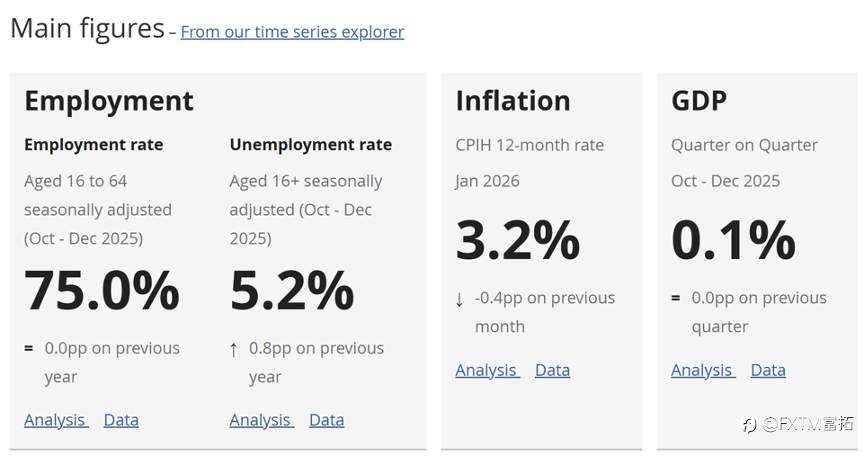Click the 75.0% employment rate figure
864x456 pixels.
102,290
